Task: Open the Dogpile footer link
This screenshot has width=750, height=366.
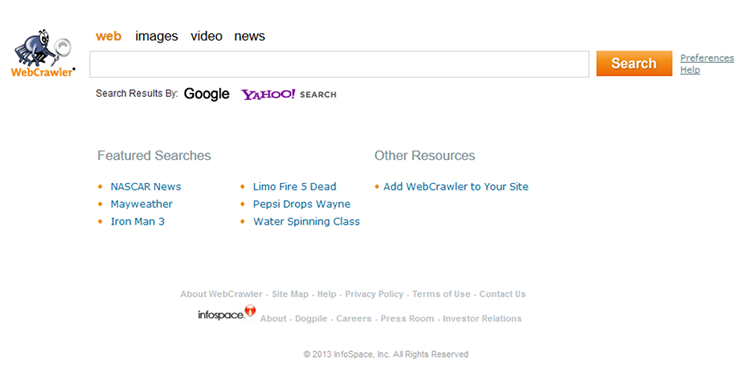Action: [x=311, y=319]
